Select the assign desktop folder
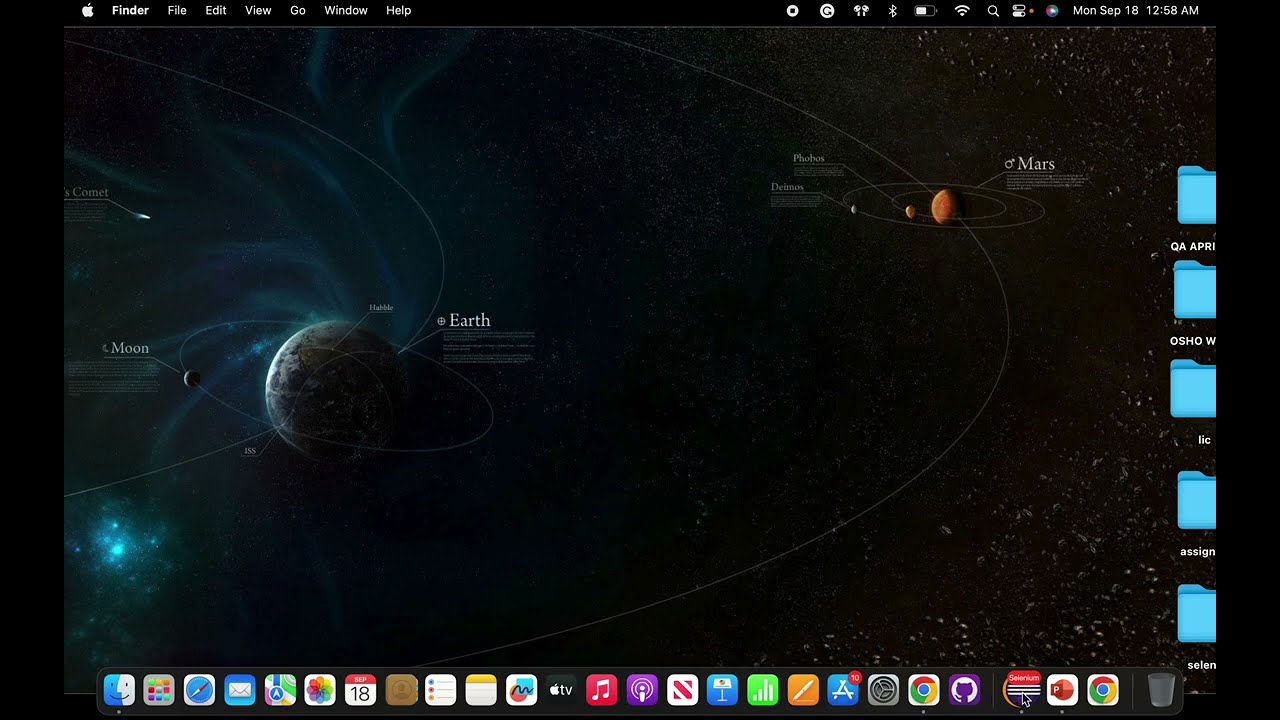The width and height of the screenshot is (1280, 720). click(x=1197, y=500)
